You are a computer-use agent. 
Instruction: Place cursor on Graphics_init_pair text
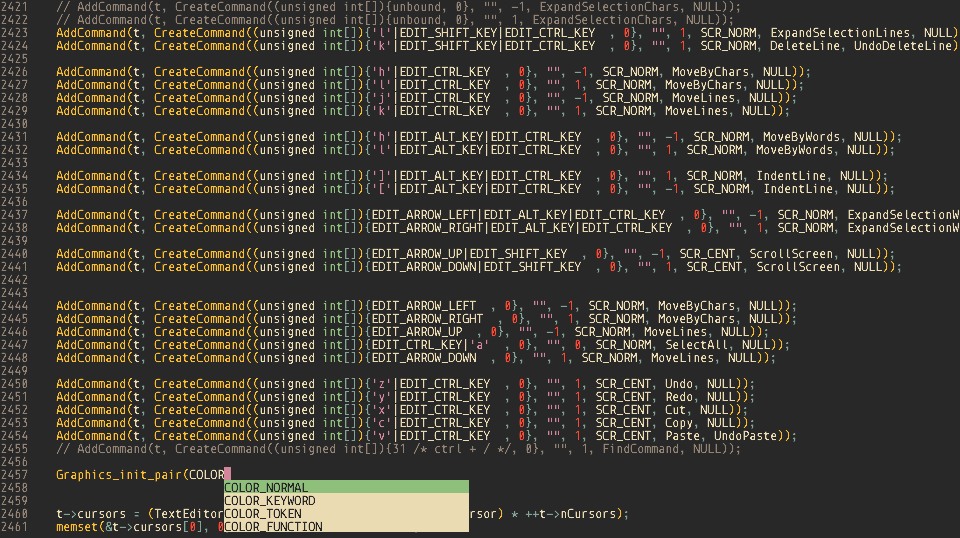click(x=119, y=475)
